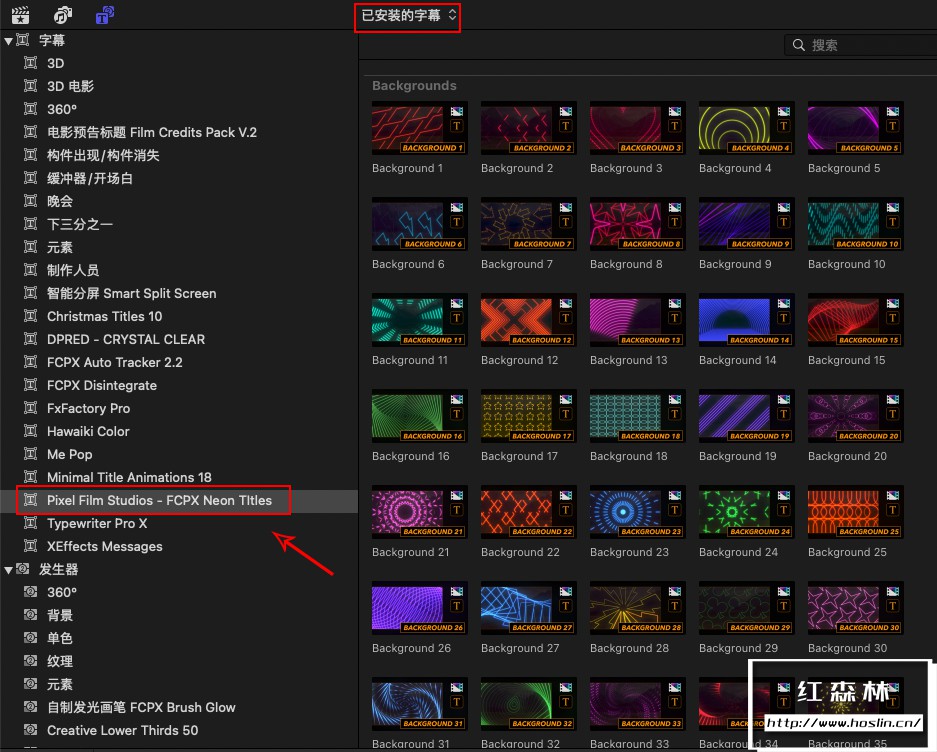Click the title T badge on Background 10
The width and height of the screenshot is (937, 752).
tap(892, 222)
